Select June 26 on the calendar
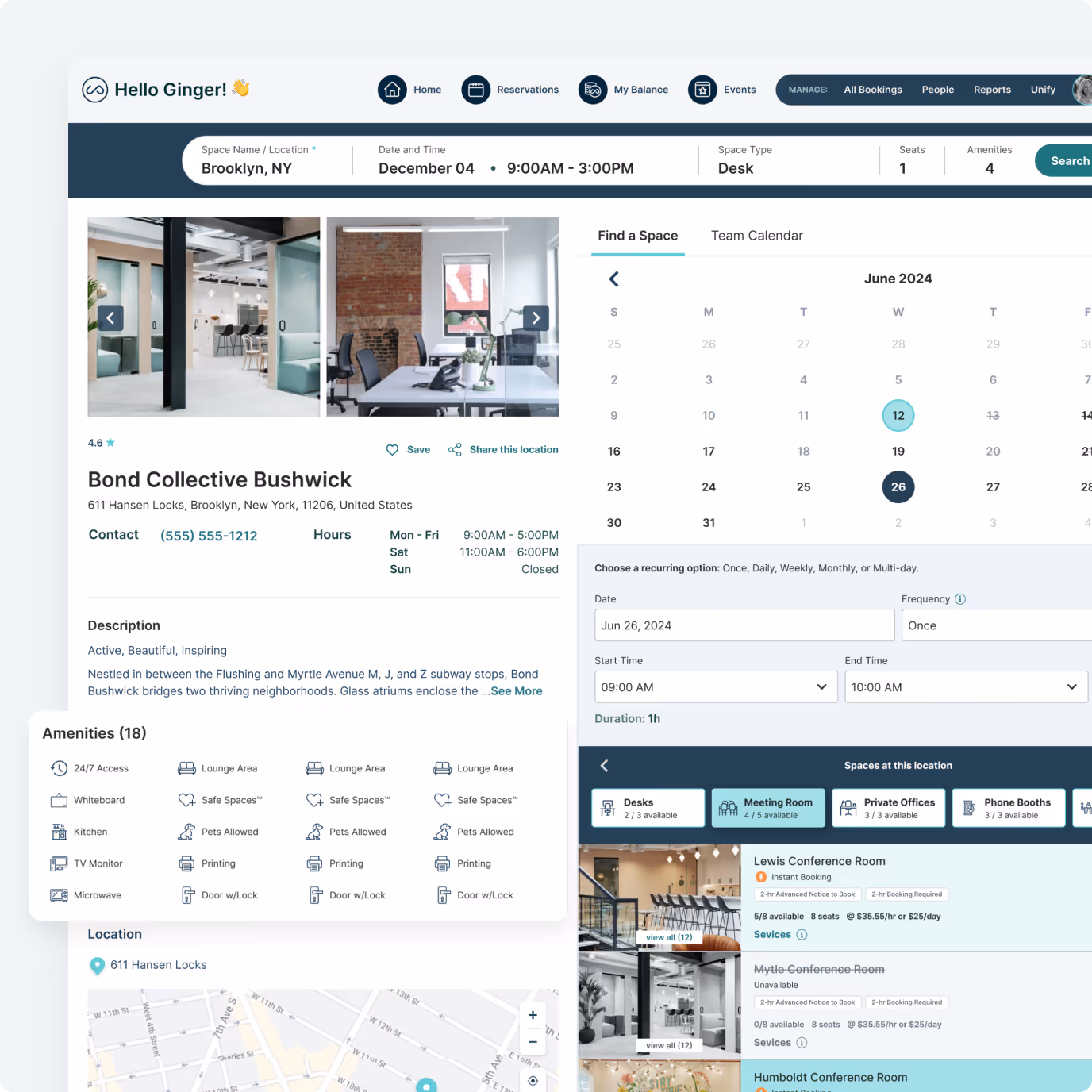This screenshot has width=1092, height=1092. (898, 486)
